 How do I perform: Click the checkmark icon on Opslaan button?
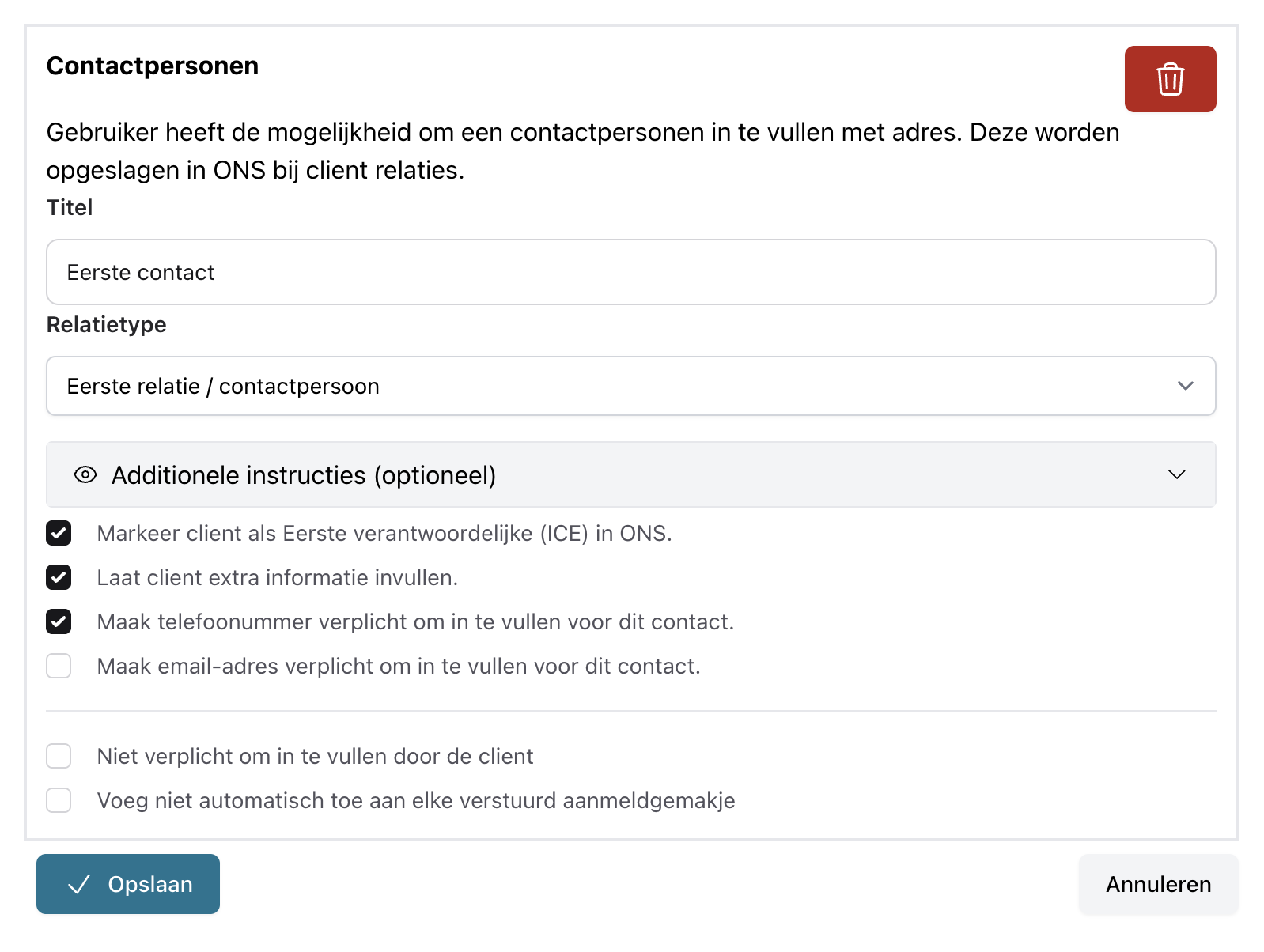click(x=79, y=884)
